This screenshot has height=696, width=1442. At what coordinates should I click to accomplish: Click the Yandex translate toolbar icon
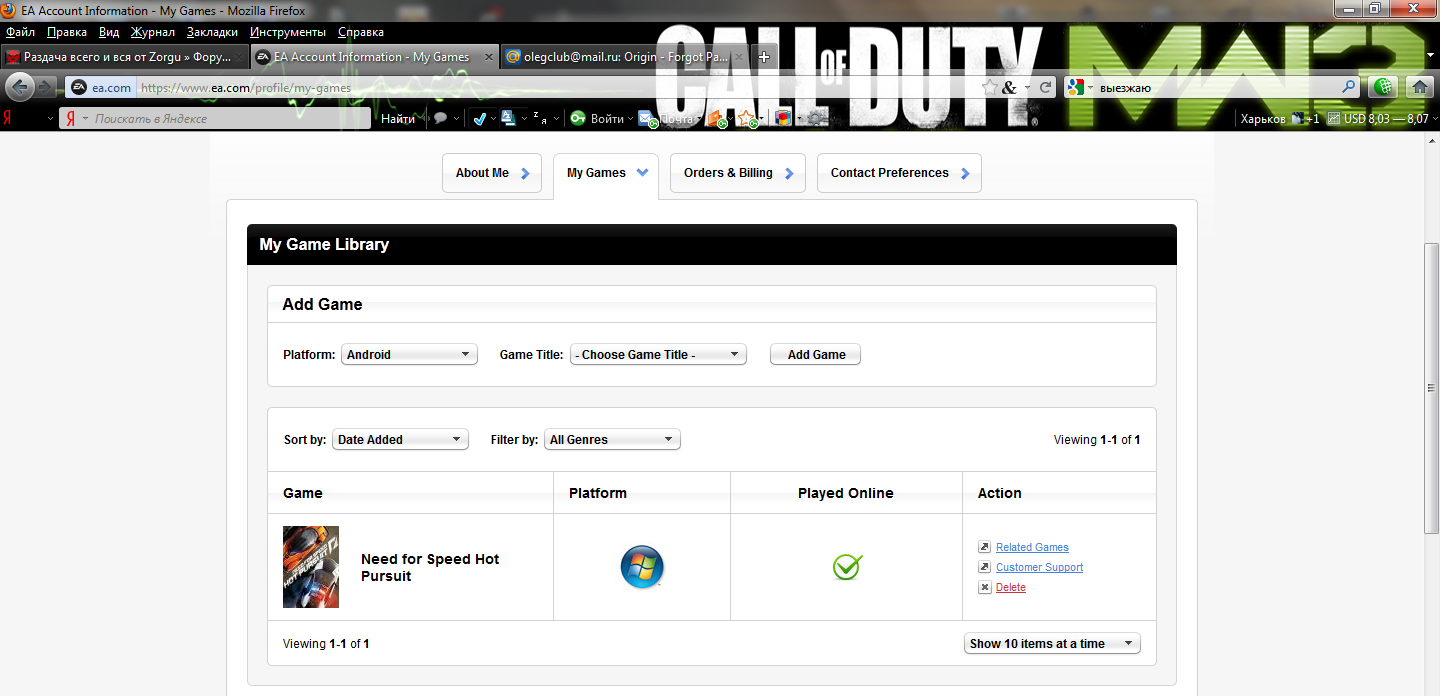(508, 118)
